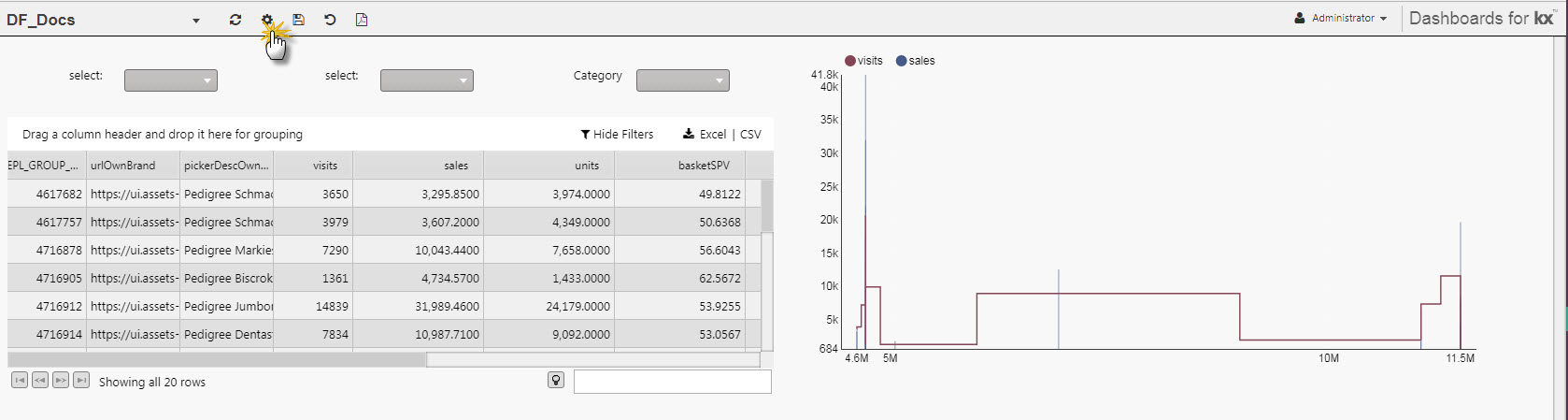This screenshot has height=420, width=1568.
Task: Open the Administrator user menu
Action: pyautogui.click(x=1341, y=18)
